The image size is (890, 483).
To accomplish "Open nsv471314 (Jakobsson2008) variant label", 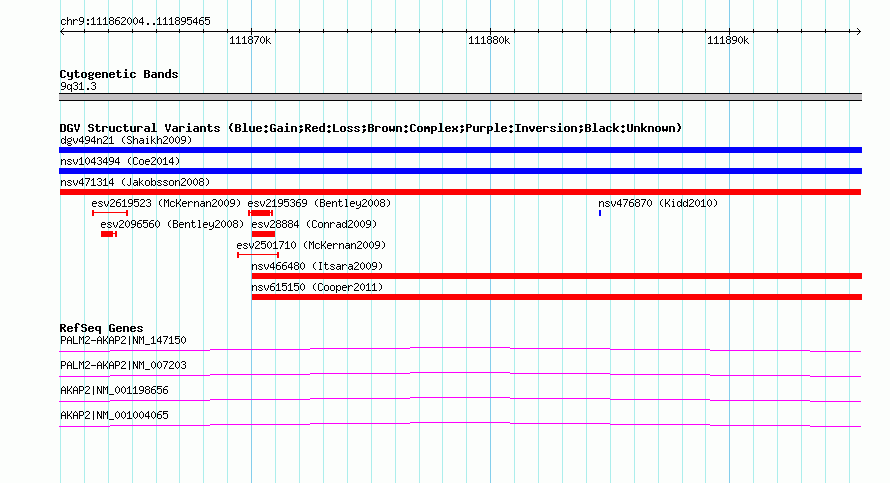I will [x=135, y=182].
